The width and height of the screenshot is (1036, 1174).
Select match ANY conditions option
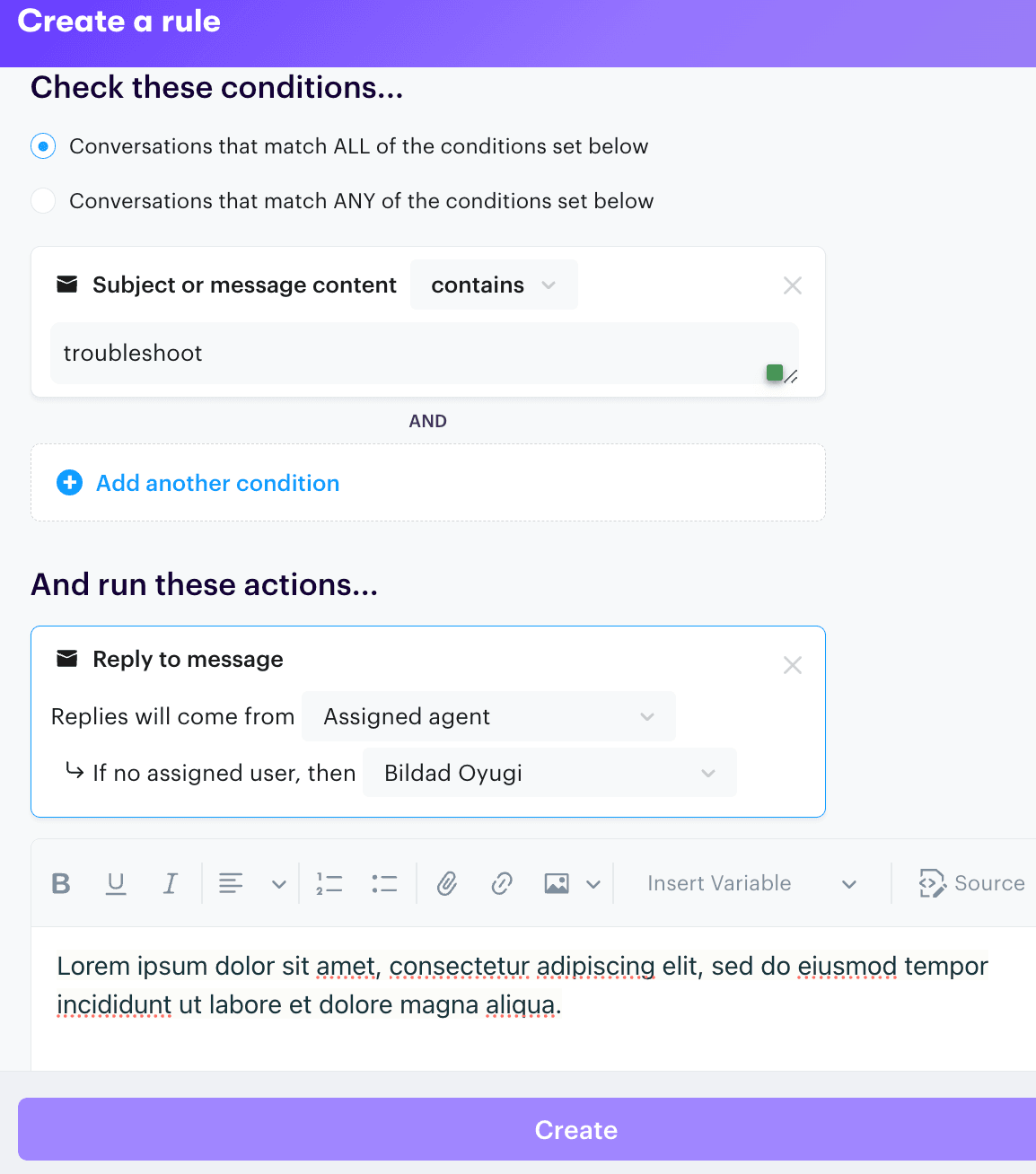(x=42, y=200)
